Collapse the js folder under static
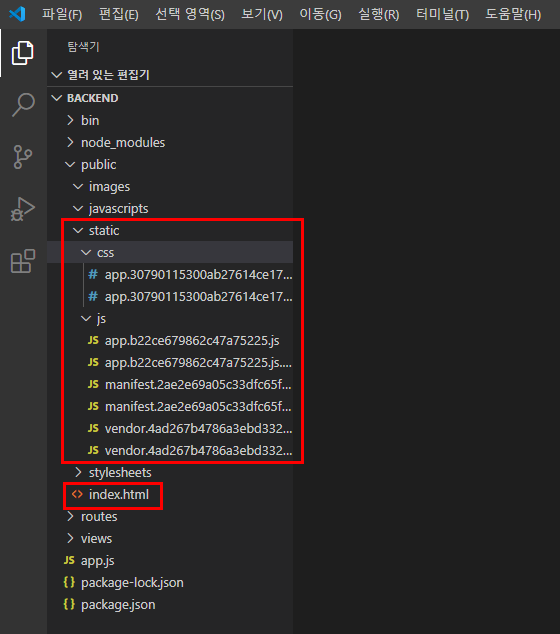This screenshot has width=560, height=634. (x=170, y=319)
